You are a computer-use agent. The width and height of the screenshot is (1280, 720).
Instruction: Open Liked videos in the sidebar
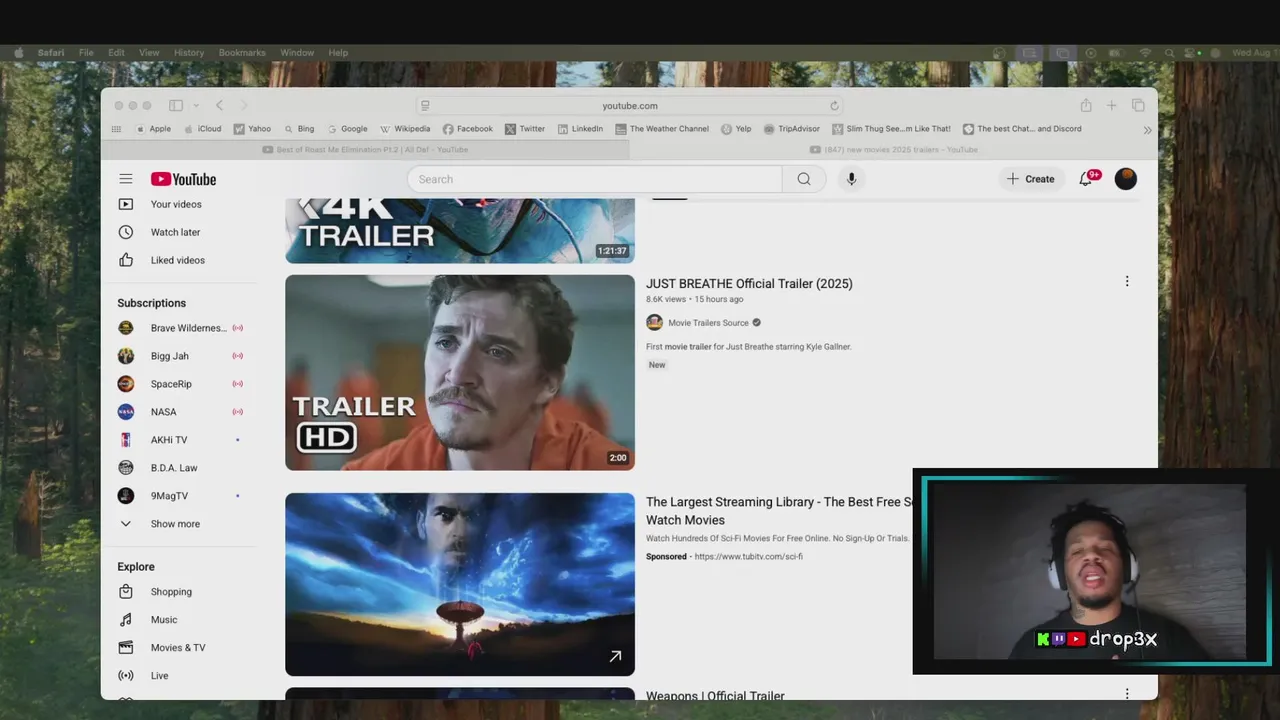click(178, 260)
